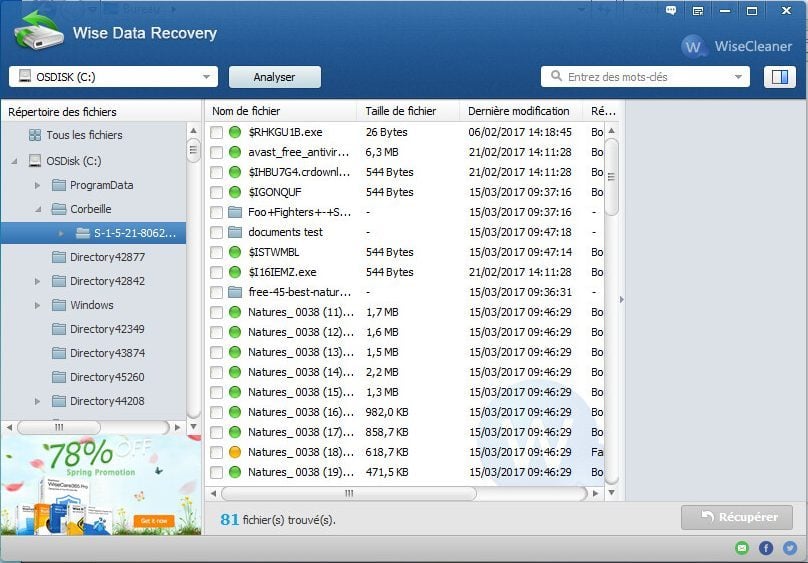Check the box for Natures_0038 (12)
The image size is (808, 563).
point(216,332)
